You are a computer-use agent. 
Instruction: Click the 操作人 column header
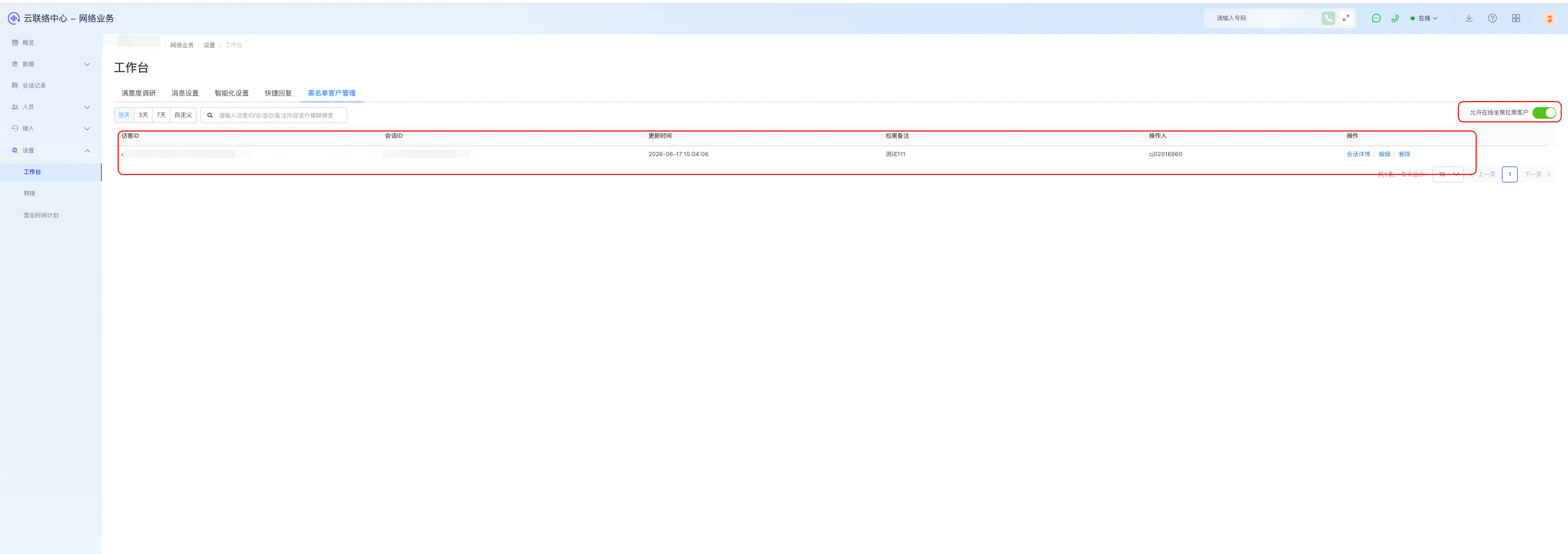tap(1158, 136)
